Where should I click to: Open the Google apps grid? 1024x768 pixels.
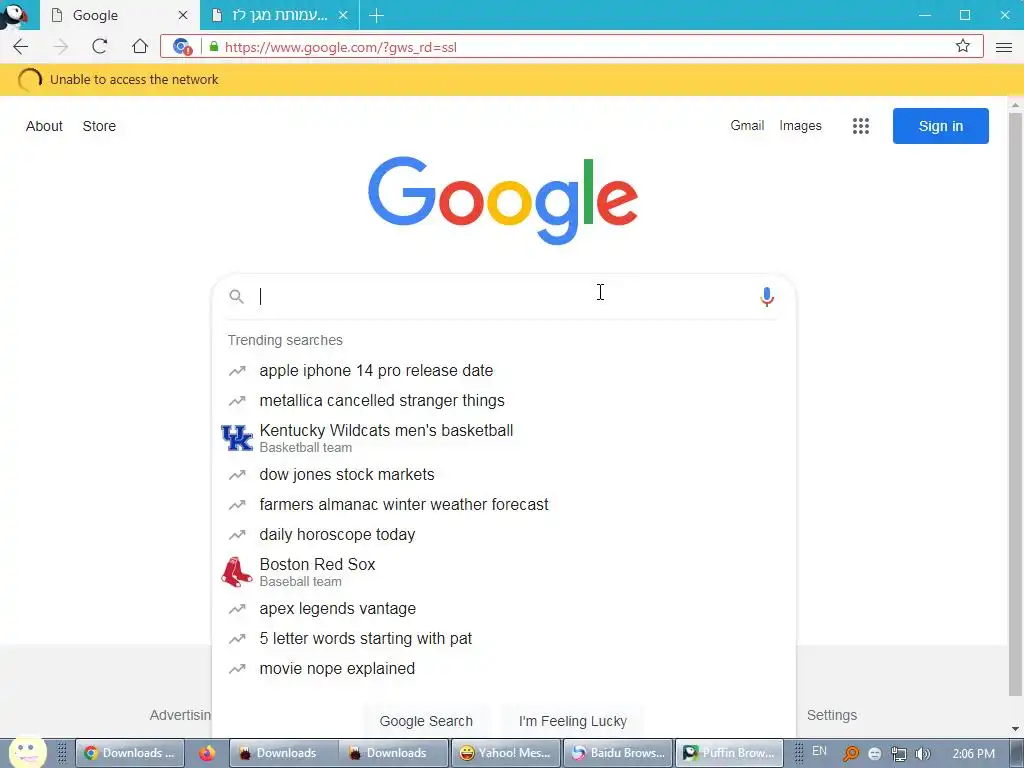(861, 126)
